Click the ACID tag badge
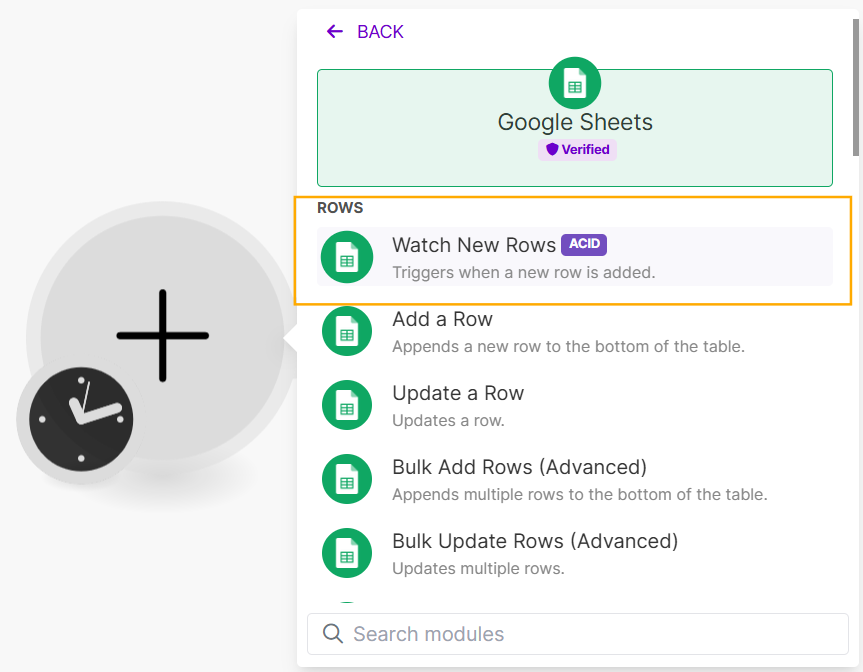Image resolution: width=863 pixels, height=672 pixels. (584, 244)
